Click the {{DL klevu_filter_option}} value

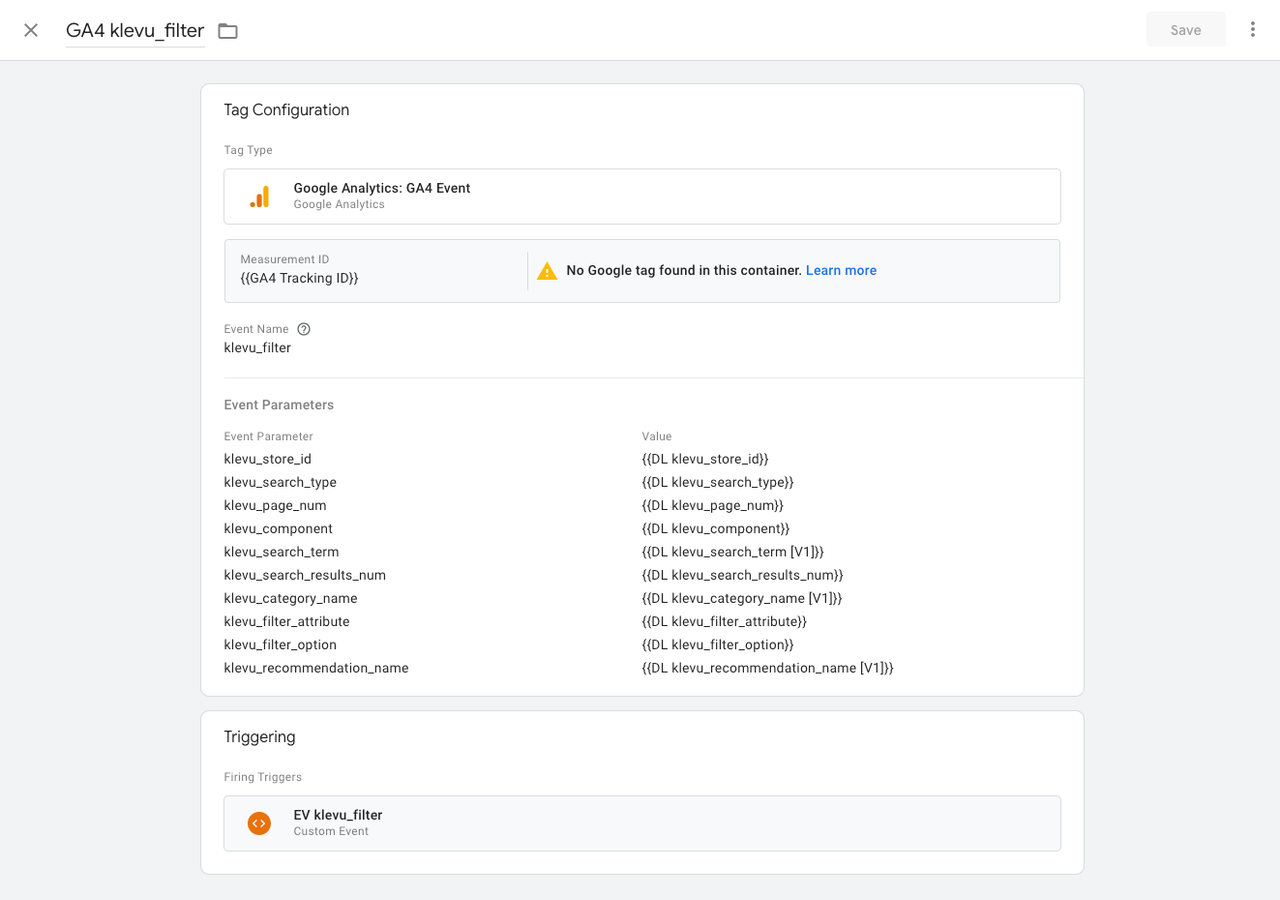718,645
